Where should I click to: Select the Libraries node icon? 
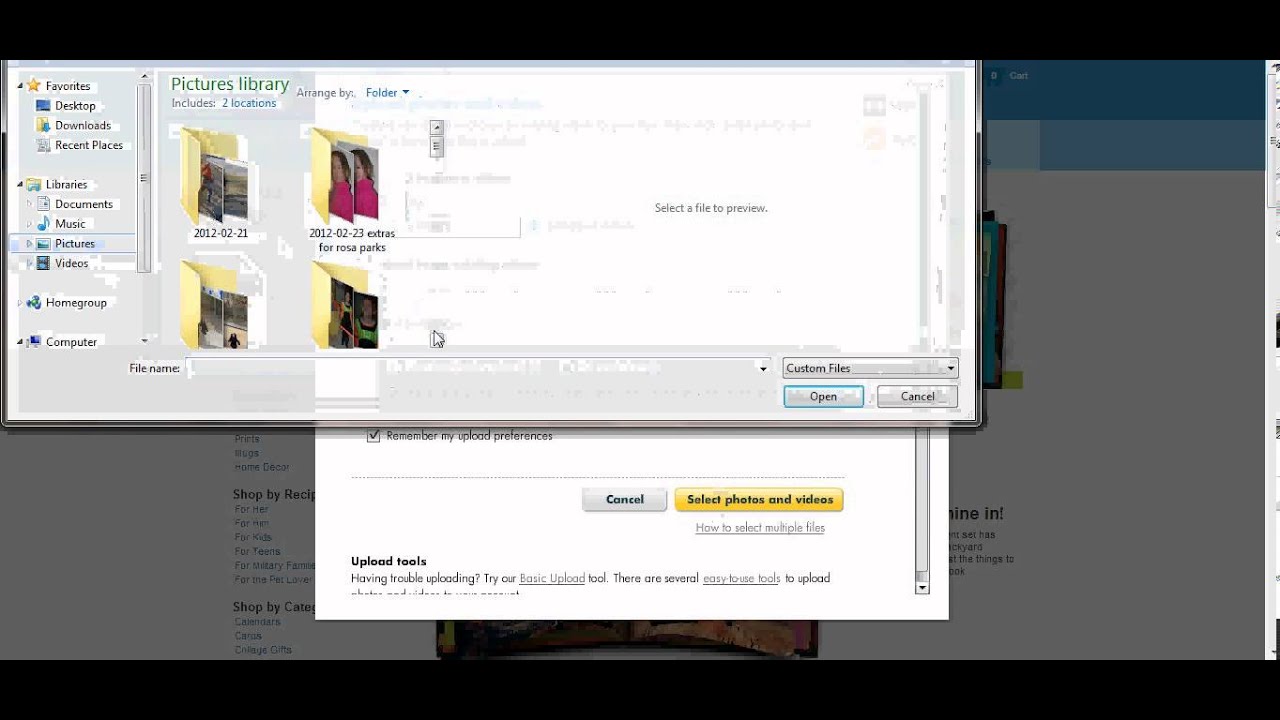tap(34, 185)
